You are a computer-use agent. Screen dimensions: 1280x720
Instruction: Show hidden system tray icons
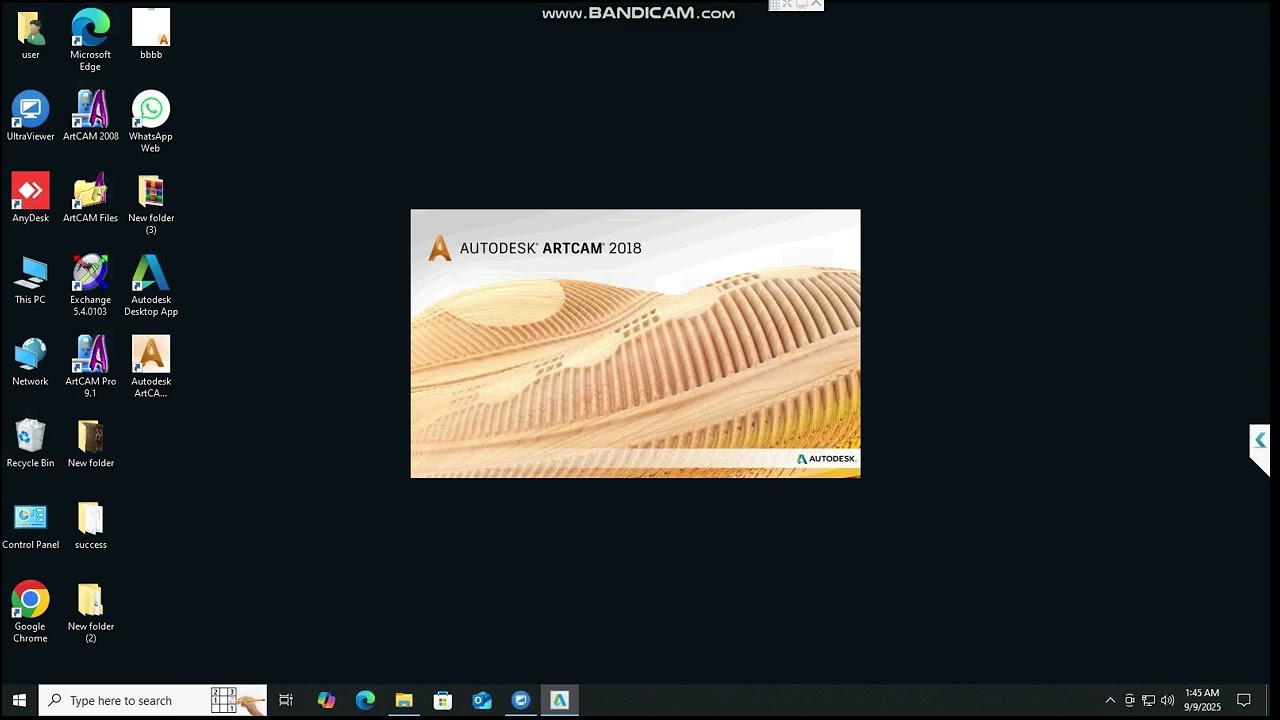pyautogui.click(x=1110, y=700)
